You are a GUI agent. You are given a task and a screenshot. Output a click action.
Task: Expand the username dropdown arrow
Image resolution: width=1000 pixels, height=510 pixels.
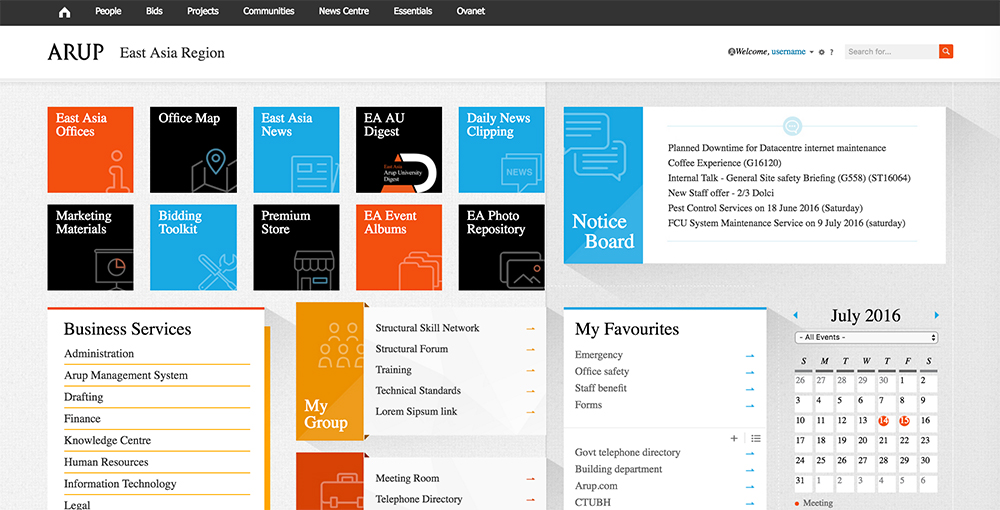pyautogui.click(x=811, y=52)
